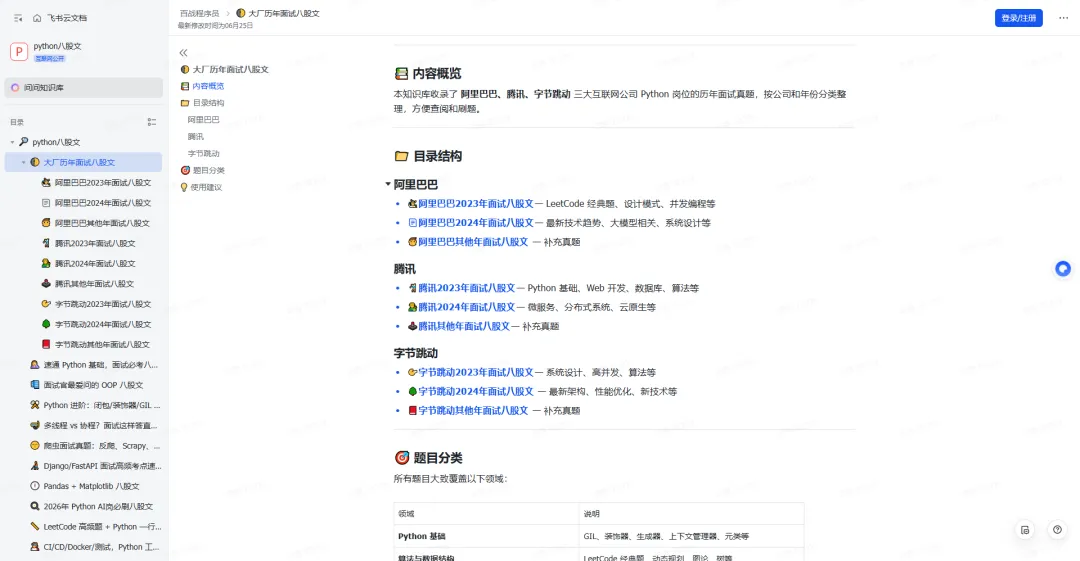1080x561 pixels.
Task: Collapse outline panel with double chevron
Action: [183, 53]
